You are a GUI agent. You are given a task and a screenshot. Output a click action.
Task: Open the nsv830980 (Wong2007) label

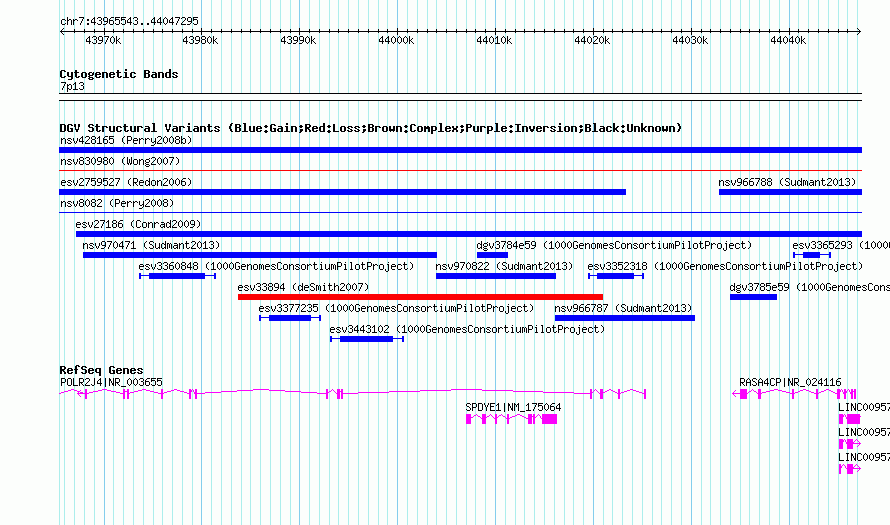[x=120, y=161]
